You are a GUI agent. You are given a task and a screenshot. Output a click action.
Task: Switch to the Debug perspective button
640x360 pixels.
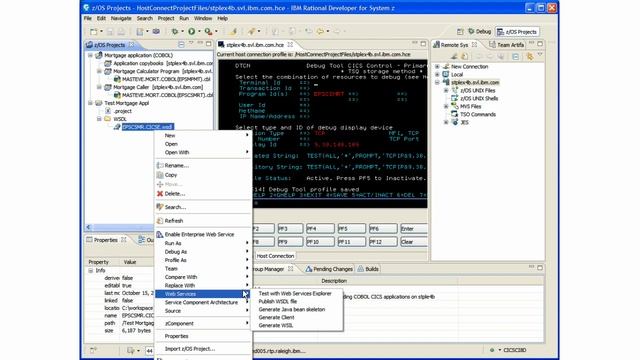click(x=480, y=31)
